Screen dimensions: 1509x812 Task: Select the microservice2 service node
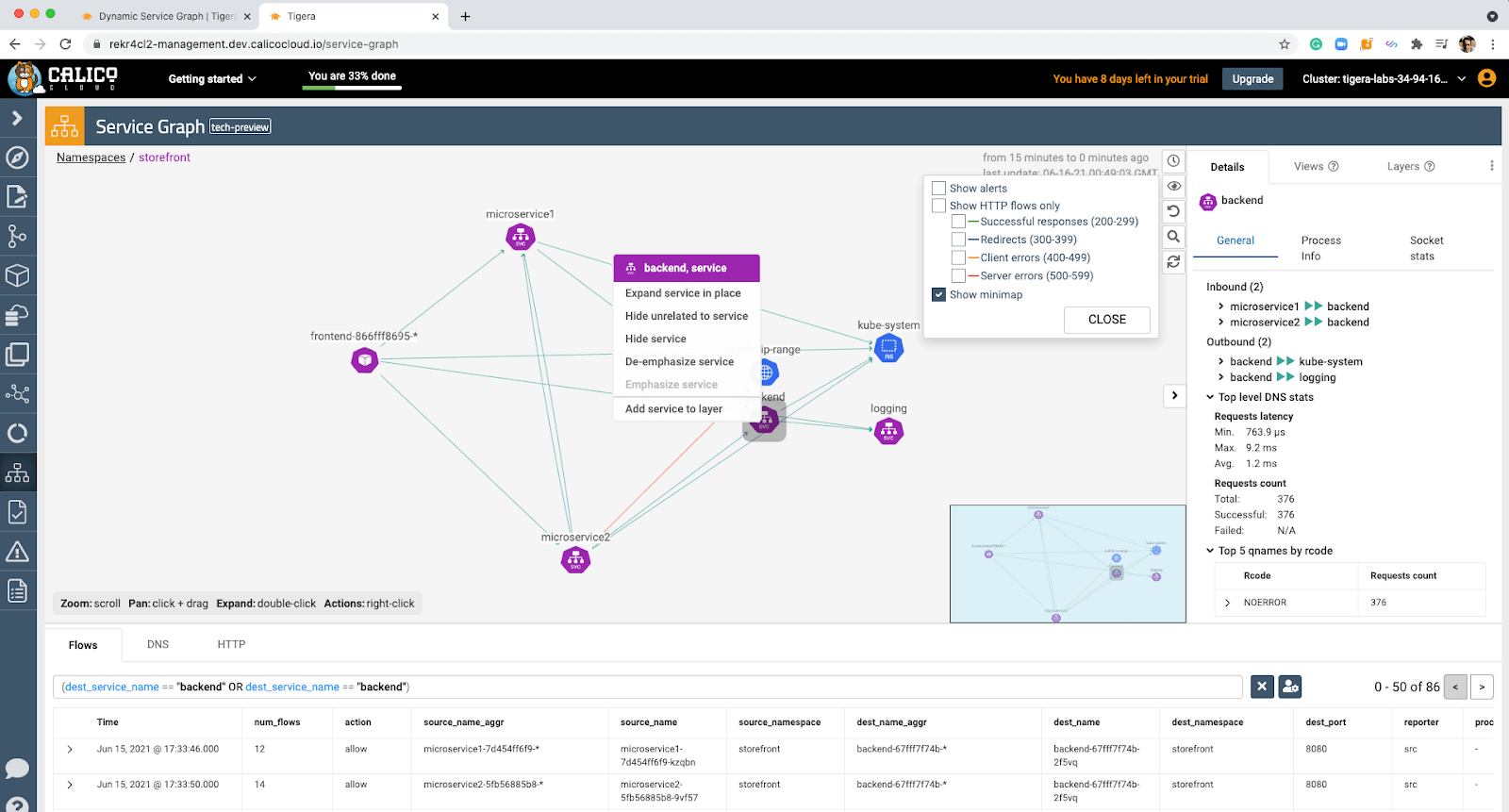click(x=575, y=559)
